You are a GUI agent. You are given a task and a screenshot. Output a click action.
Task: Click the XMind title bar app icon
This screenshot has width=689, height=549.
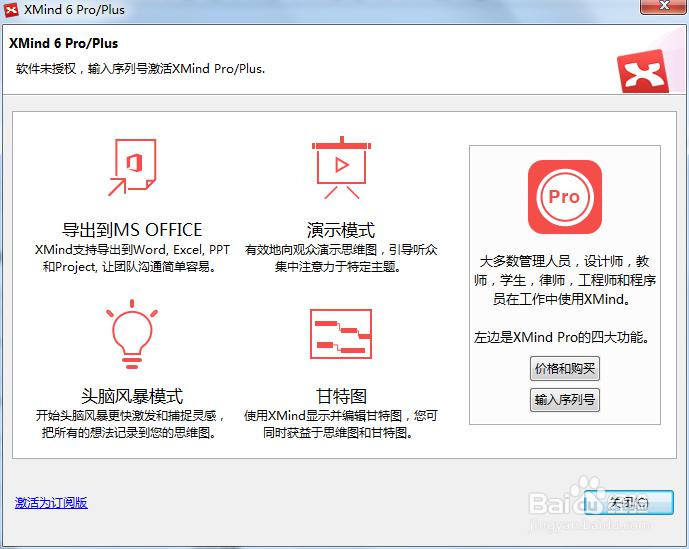pyautogui.click(x=11, y=10)
